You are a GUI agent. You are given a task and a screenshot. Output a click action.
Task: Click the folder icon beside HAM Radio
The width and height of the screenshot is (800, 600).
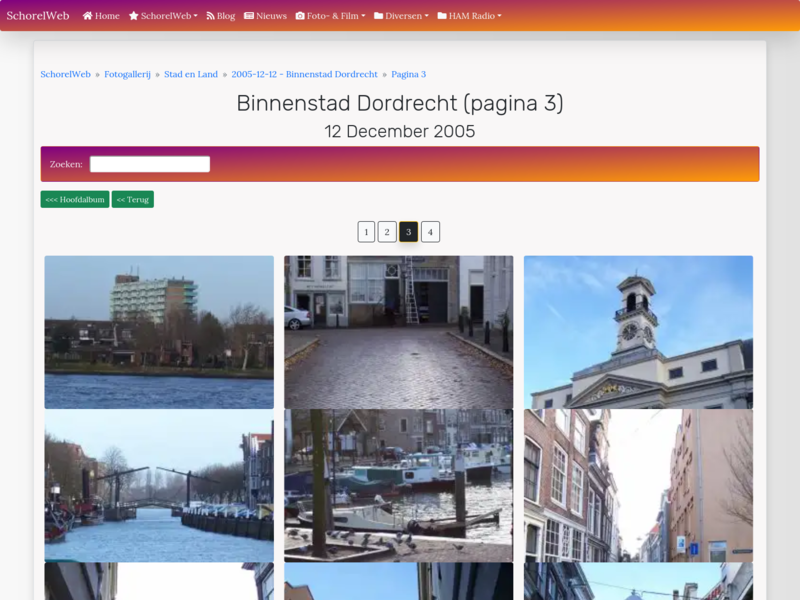pyautogui.click(x=442, y=16)
